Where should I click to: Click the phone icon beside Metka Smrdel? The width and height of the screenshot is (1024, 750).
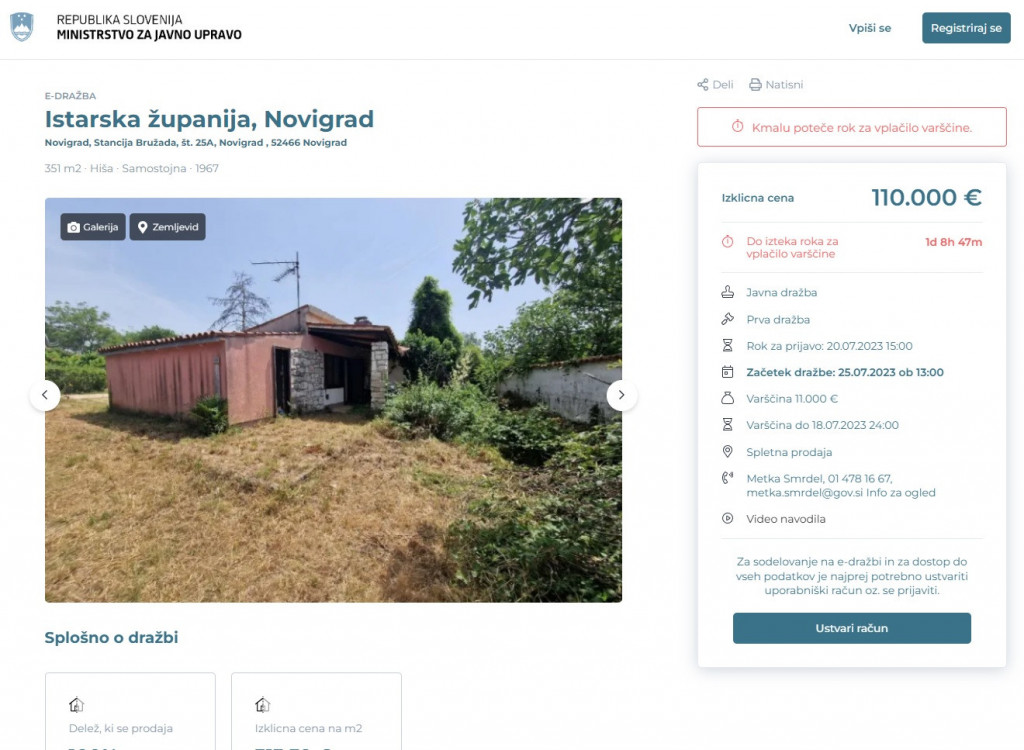(728, 478)
